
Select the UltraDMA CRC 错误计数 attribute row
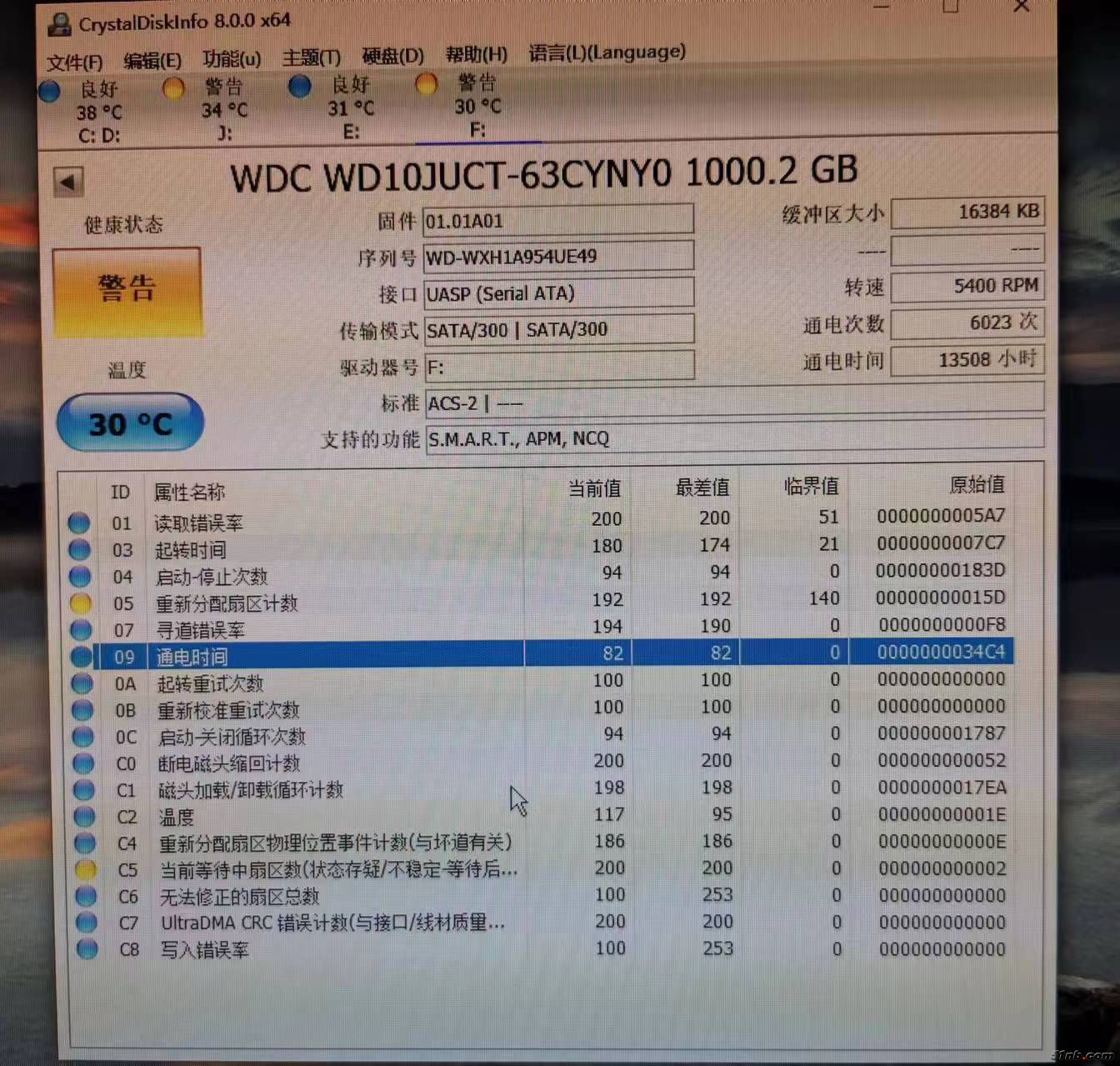click(x=543, y=923)
